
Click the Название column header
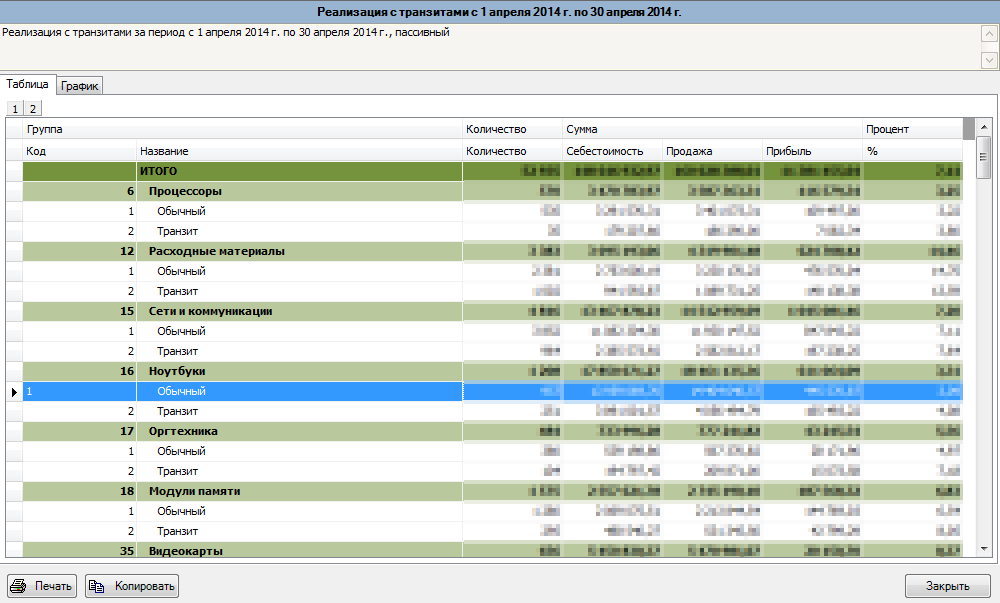[x=300, y=151]
